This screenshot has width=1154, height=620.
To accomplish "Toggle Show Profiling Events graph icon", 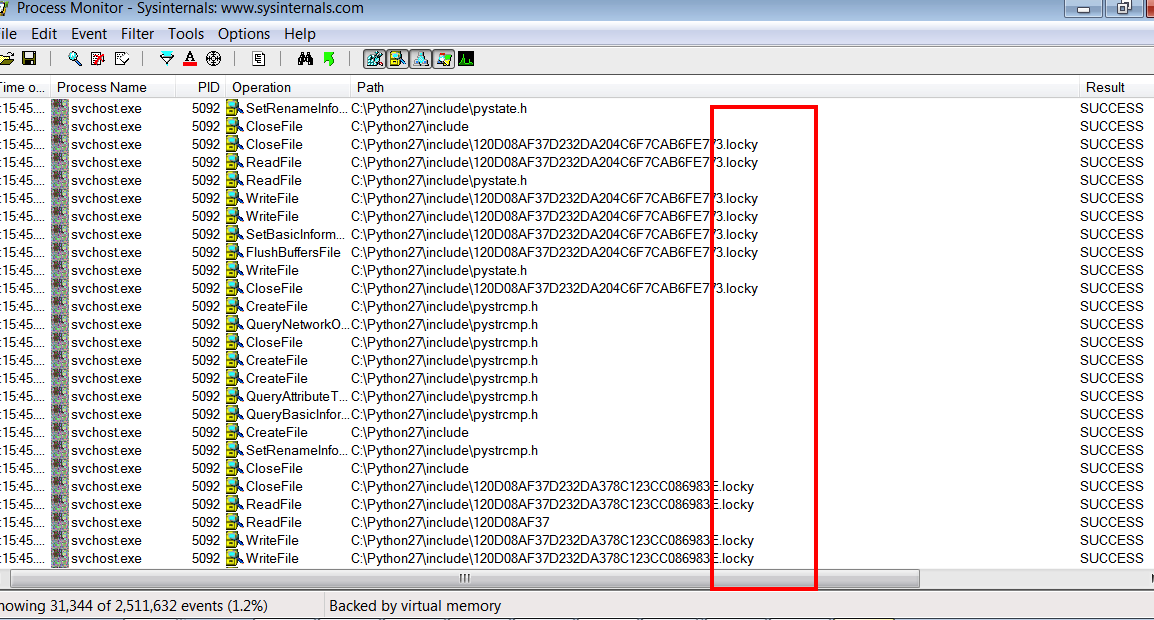I will click(x=466, y=59).
